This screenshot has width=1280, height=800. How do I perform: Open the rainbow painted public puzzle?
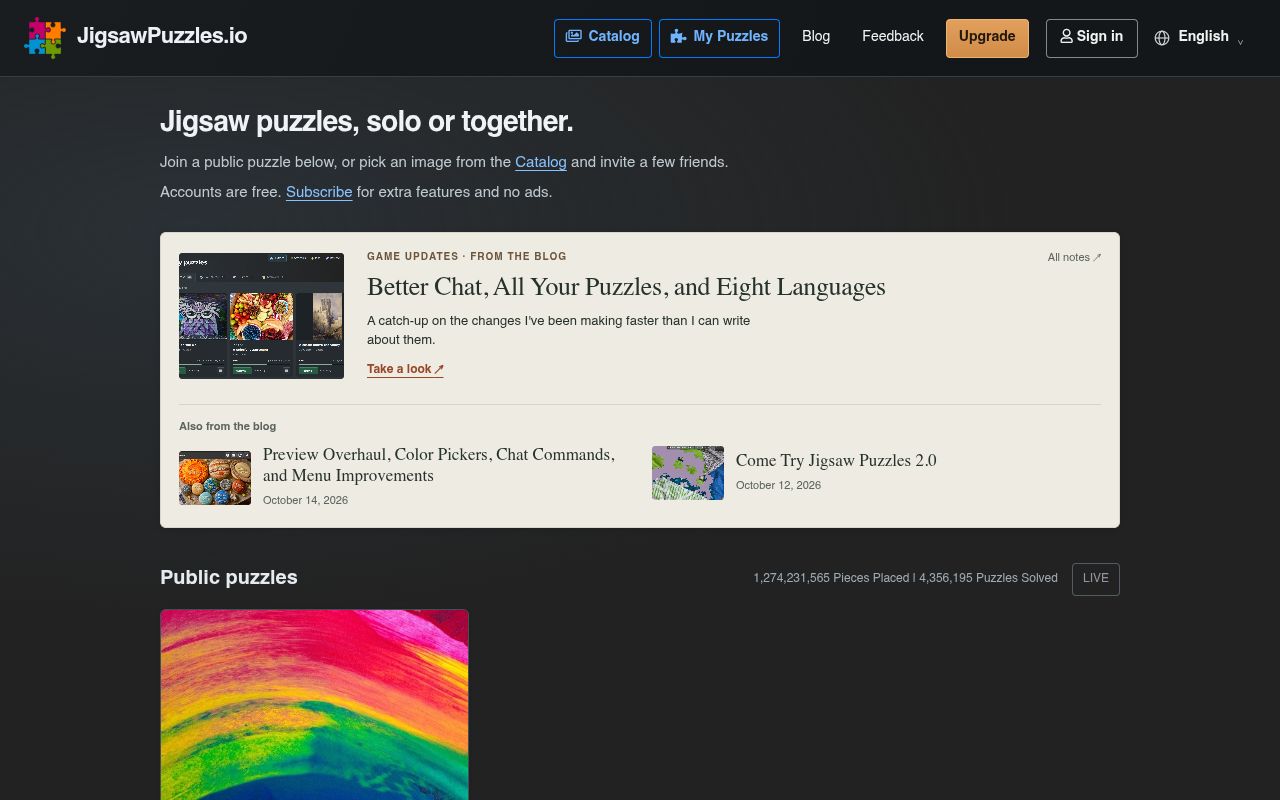tap(314, 705)
